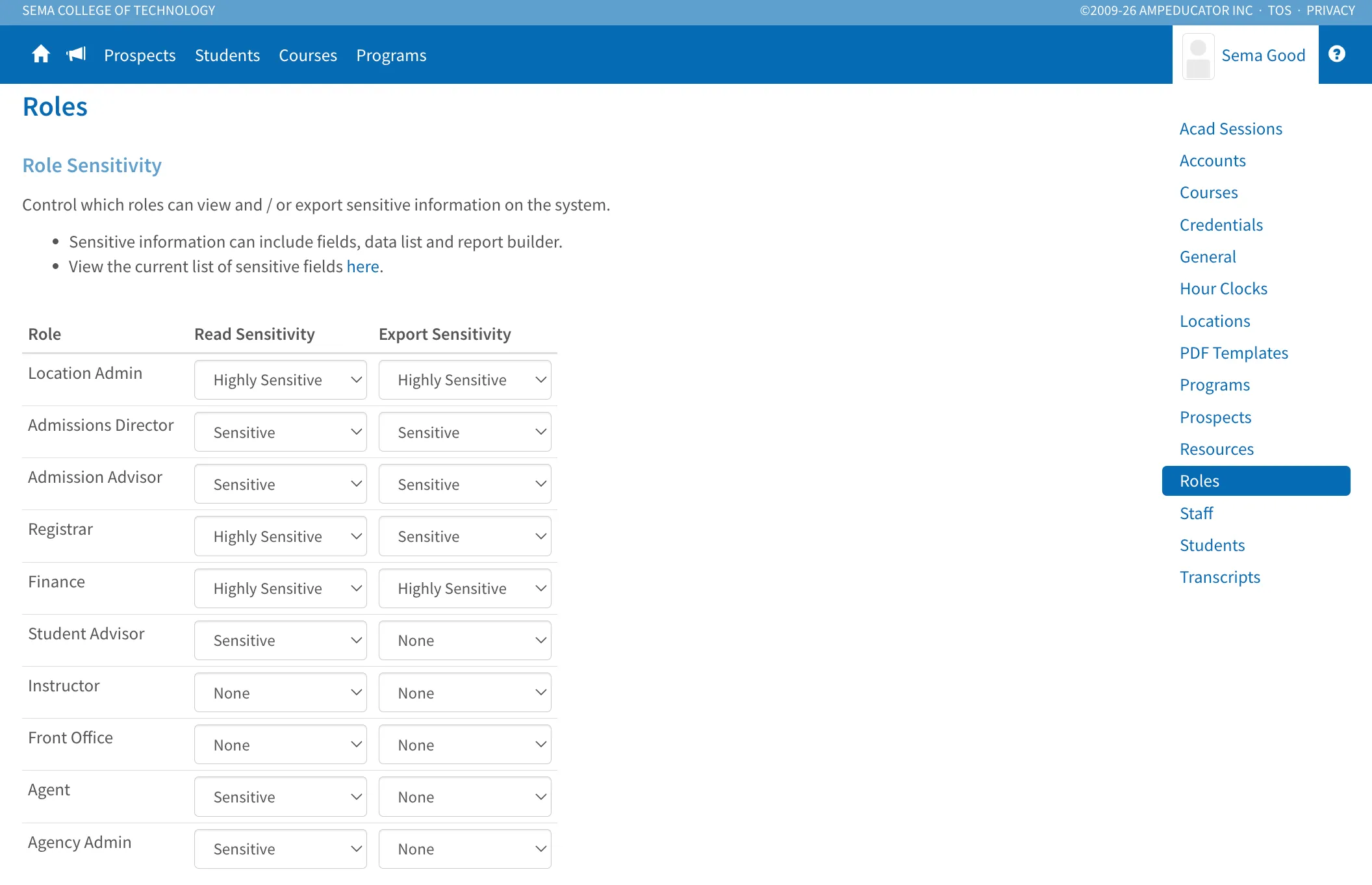Open Staff settings in sidebar
This screenshot has height=885, width=1372.
(1196, 513)
